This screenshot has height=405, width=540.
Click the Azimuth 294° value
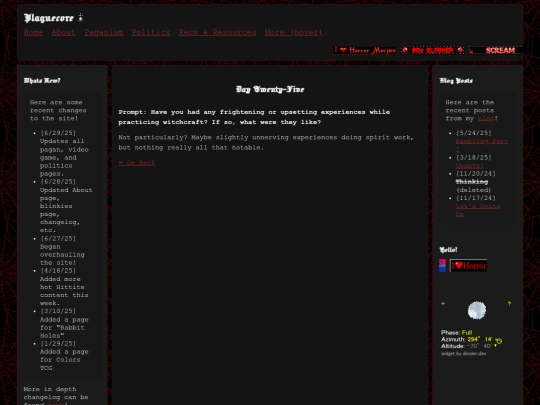click(x=474, y=339)
